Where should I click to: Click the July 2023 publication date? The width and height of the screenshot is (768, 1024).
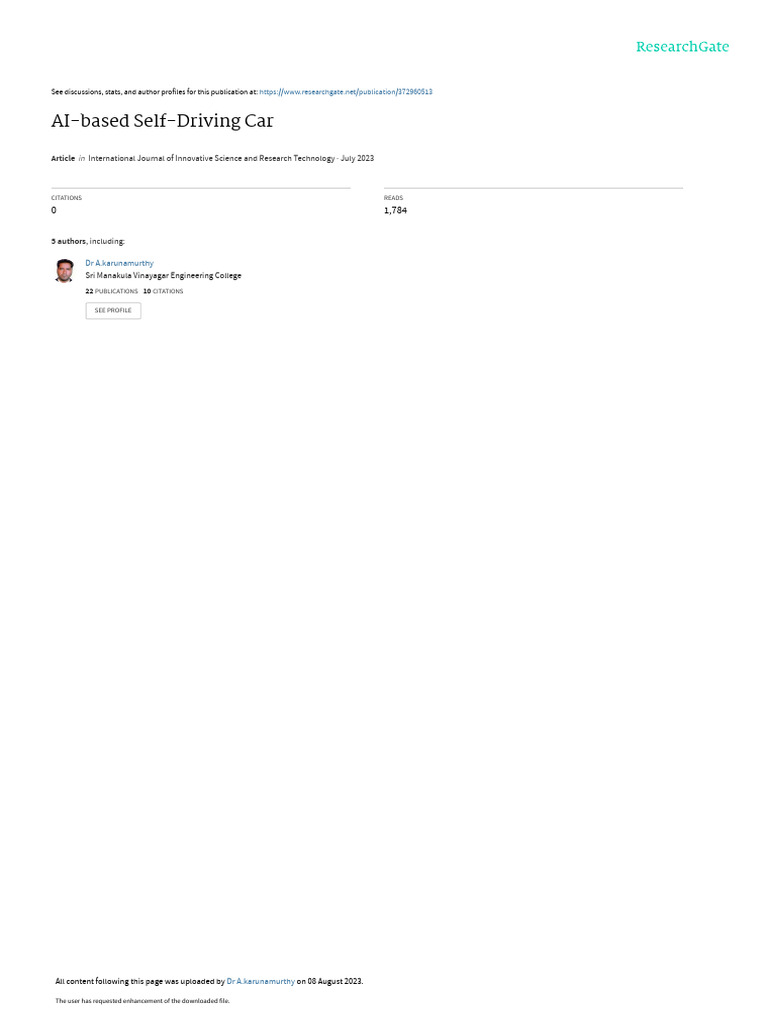tap(357, 158)
